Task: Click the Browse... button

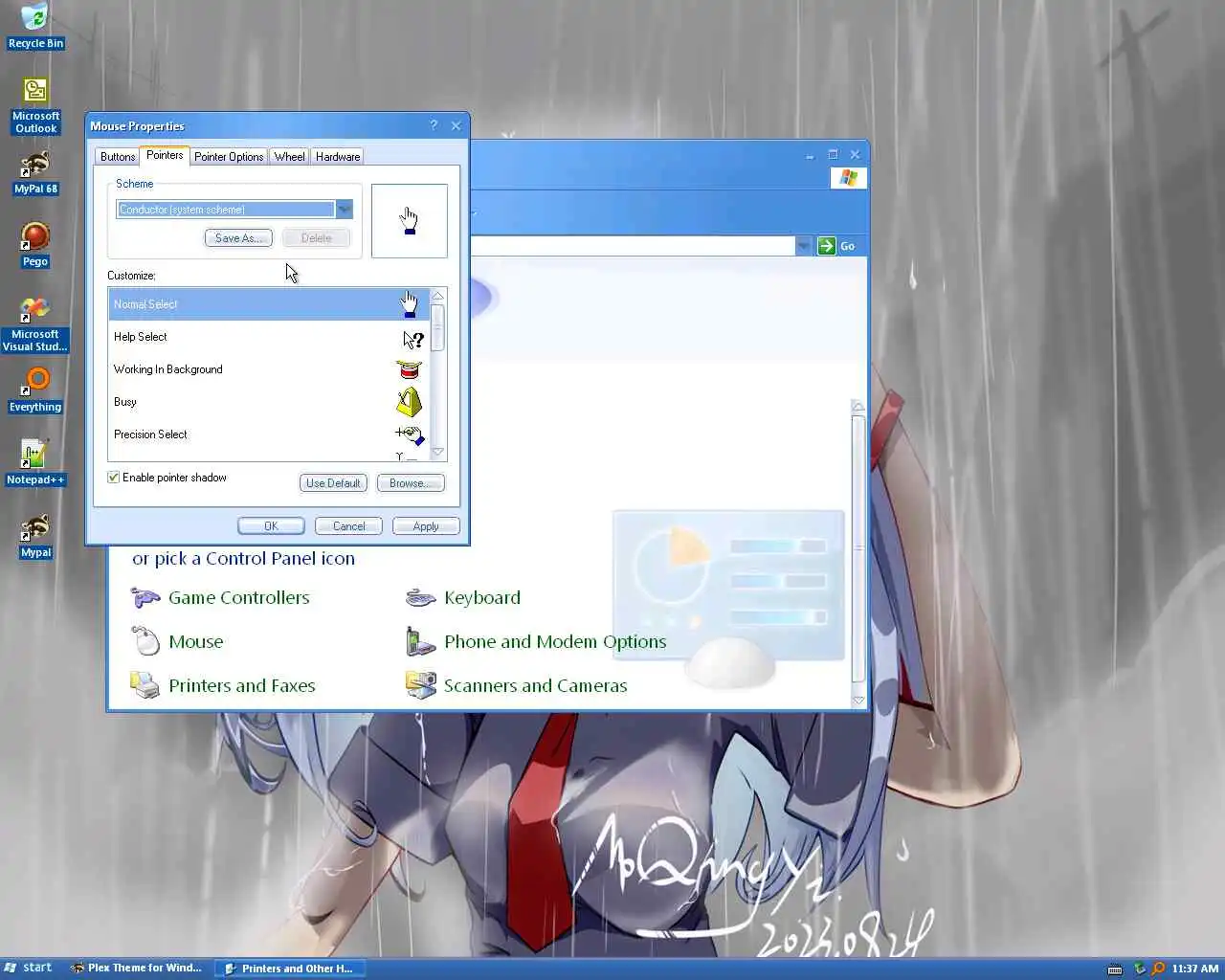Action: (x=411, y=483)
